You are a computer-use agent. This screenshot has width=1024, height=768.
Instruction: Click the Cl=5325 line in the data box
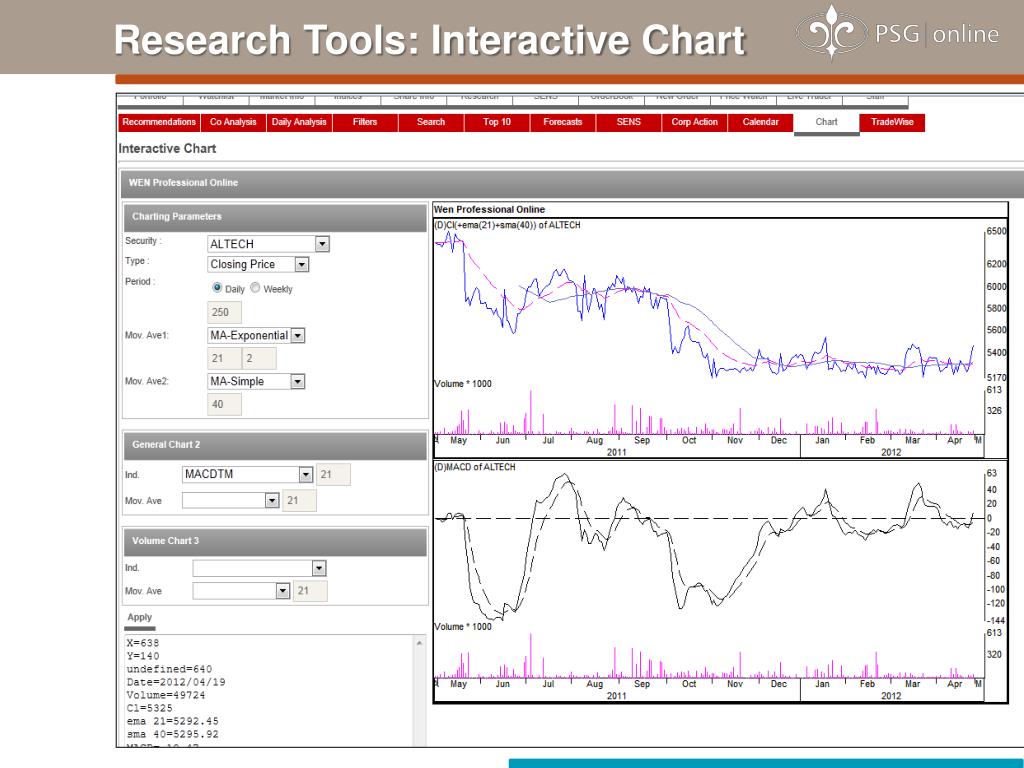coord(150,709)
